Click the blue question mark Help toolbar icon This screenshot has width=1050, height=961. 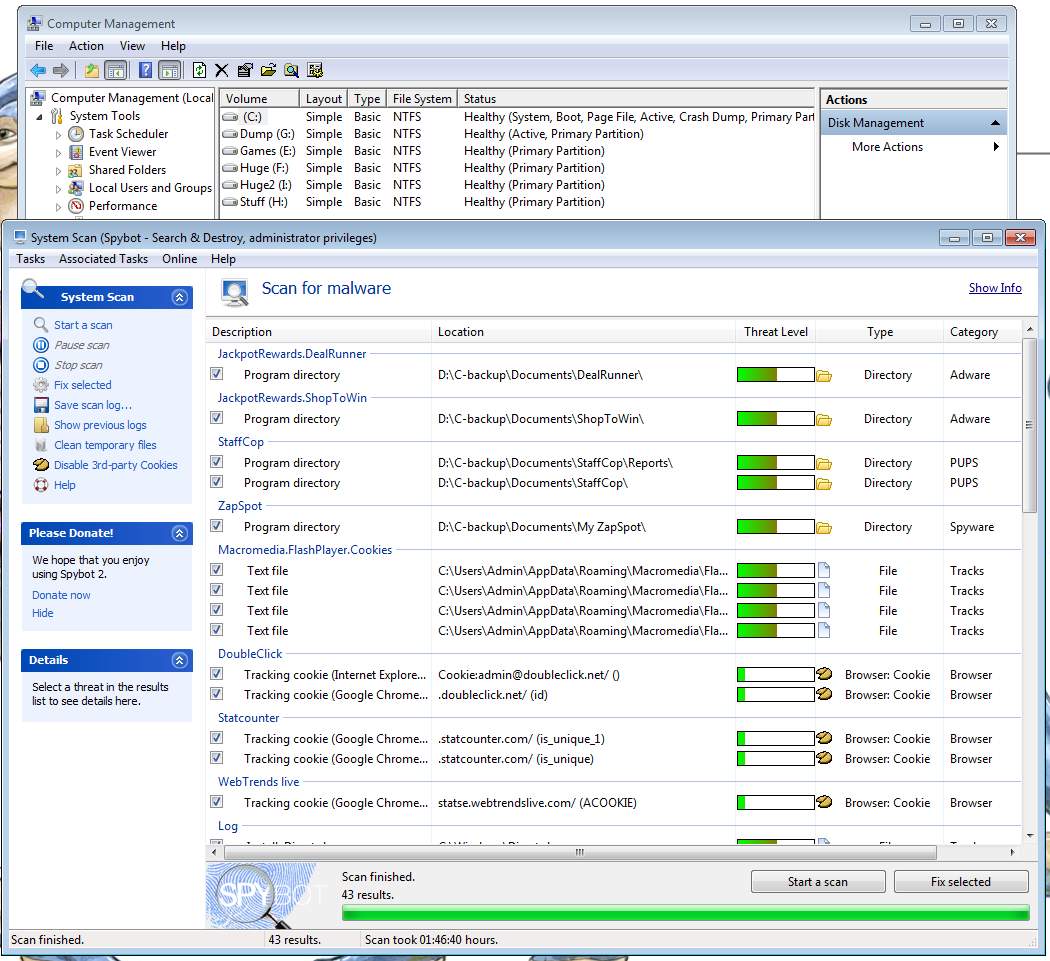click(145, 70)
